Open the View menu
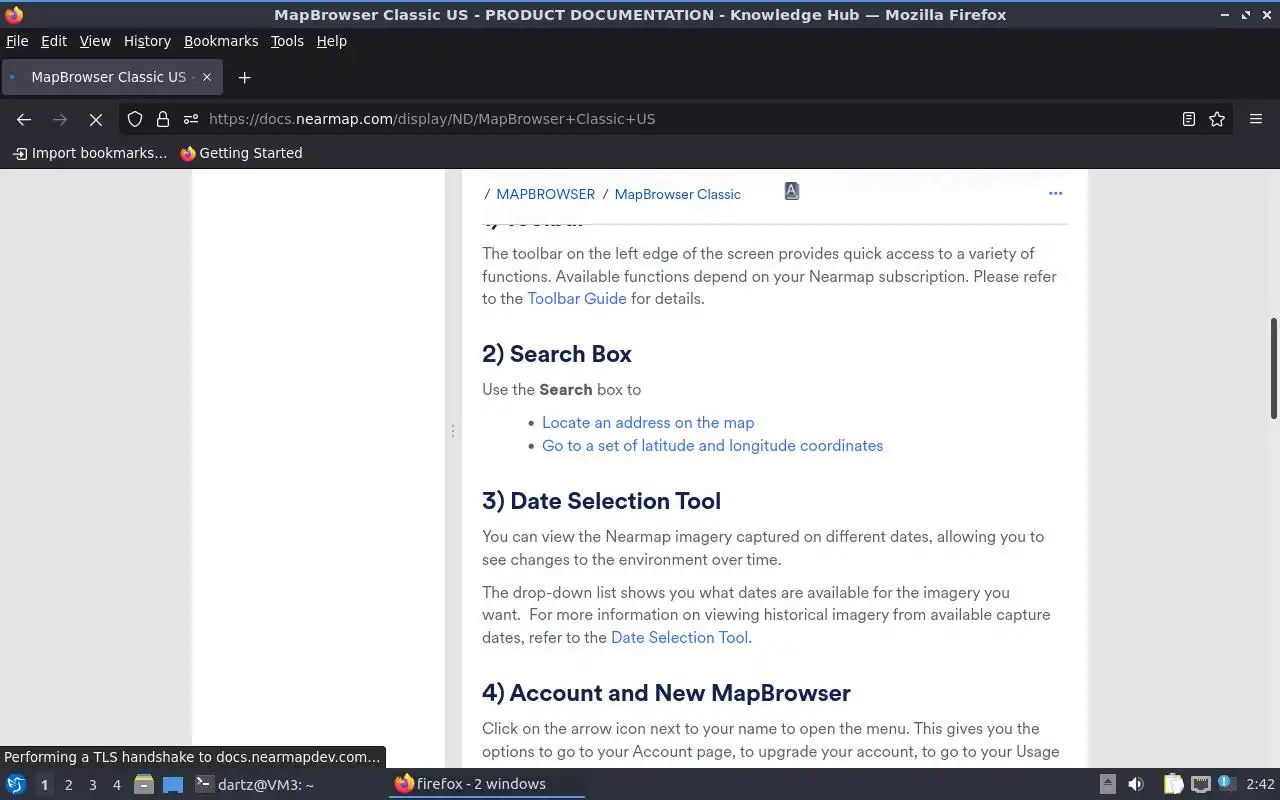This screenshot has height=800, width=1280. pyautogui.click(x=95, y=41)
